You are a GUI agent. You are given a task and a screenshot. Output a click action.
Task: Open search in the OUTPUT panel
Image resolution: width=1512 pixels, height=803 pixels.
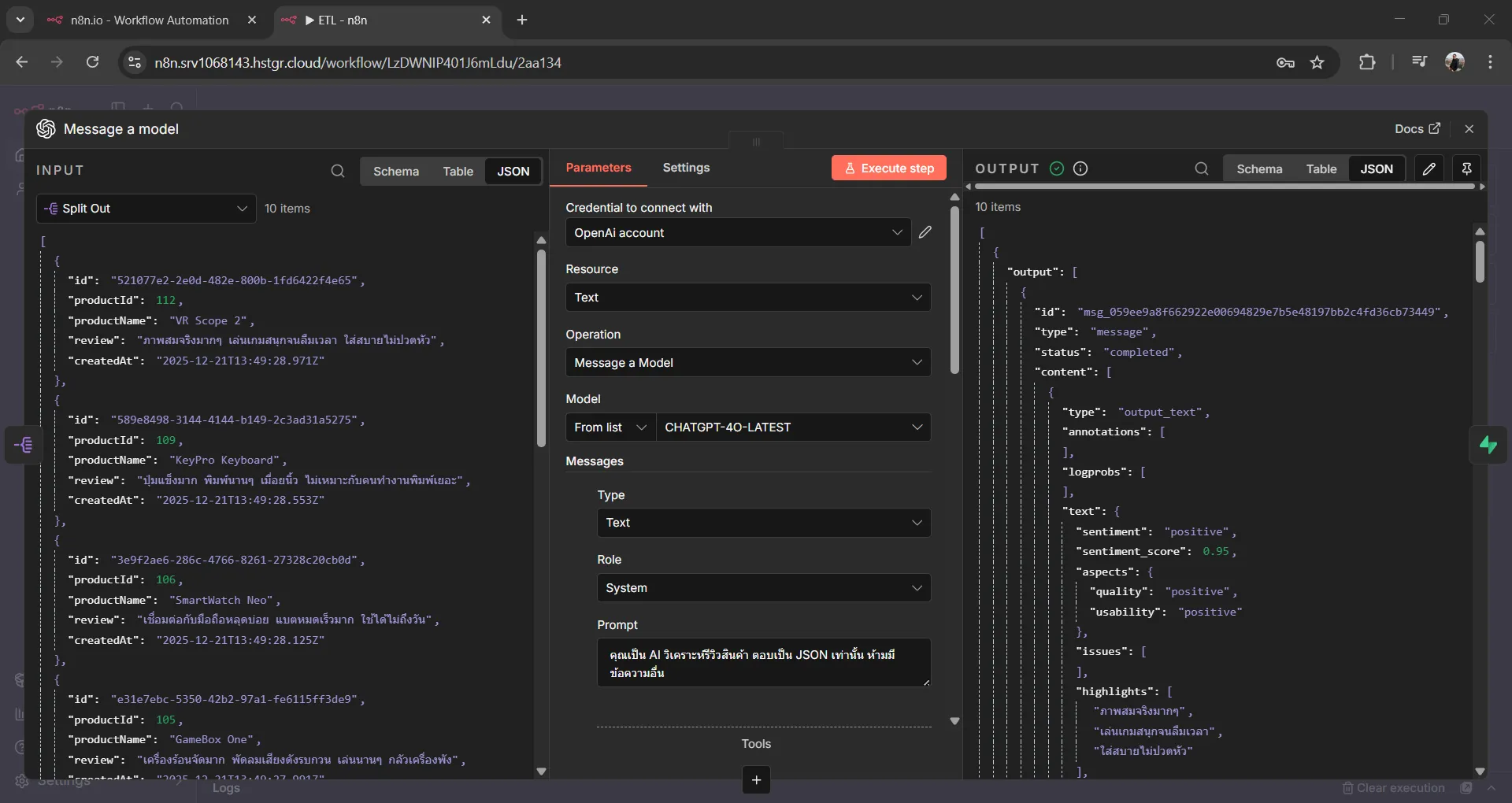pyautogui.click(x=1202, y=168)
